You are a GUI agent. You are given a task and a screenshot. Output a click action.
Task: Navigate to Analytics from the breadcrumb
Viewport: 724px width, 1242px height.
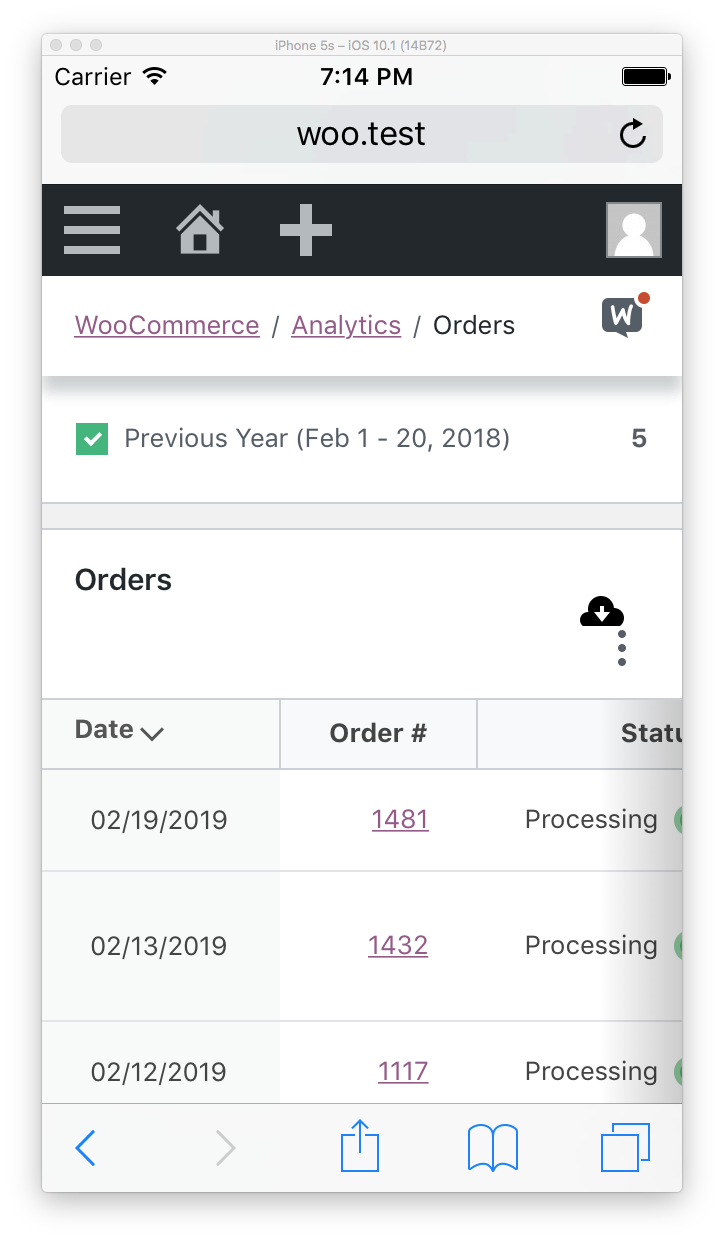coord(346,324)
